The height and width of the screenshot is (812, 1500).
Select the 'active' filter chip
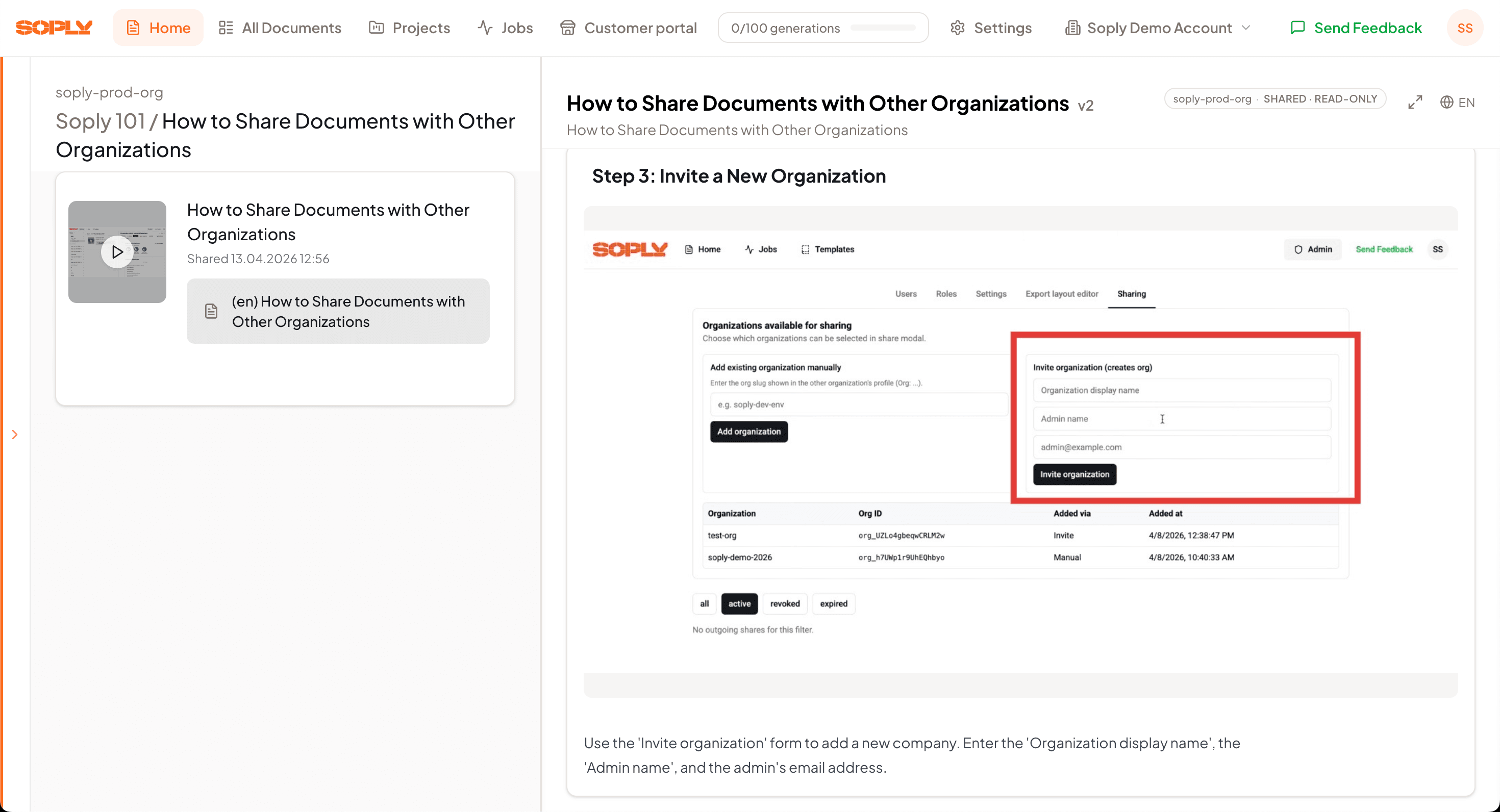tap(739, 603)
